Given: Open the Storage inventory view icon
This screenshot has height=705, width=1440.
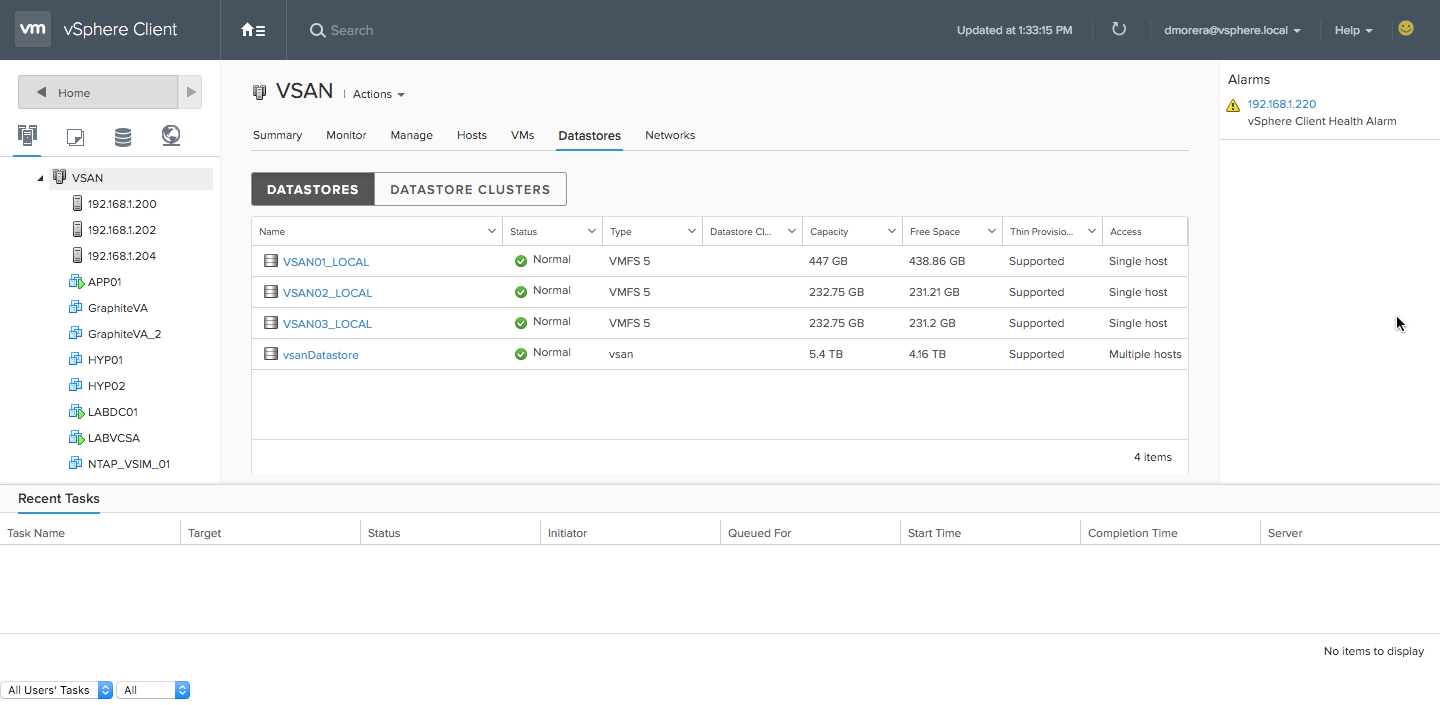Looking at the screenshot, I should click(122, 137).
